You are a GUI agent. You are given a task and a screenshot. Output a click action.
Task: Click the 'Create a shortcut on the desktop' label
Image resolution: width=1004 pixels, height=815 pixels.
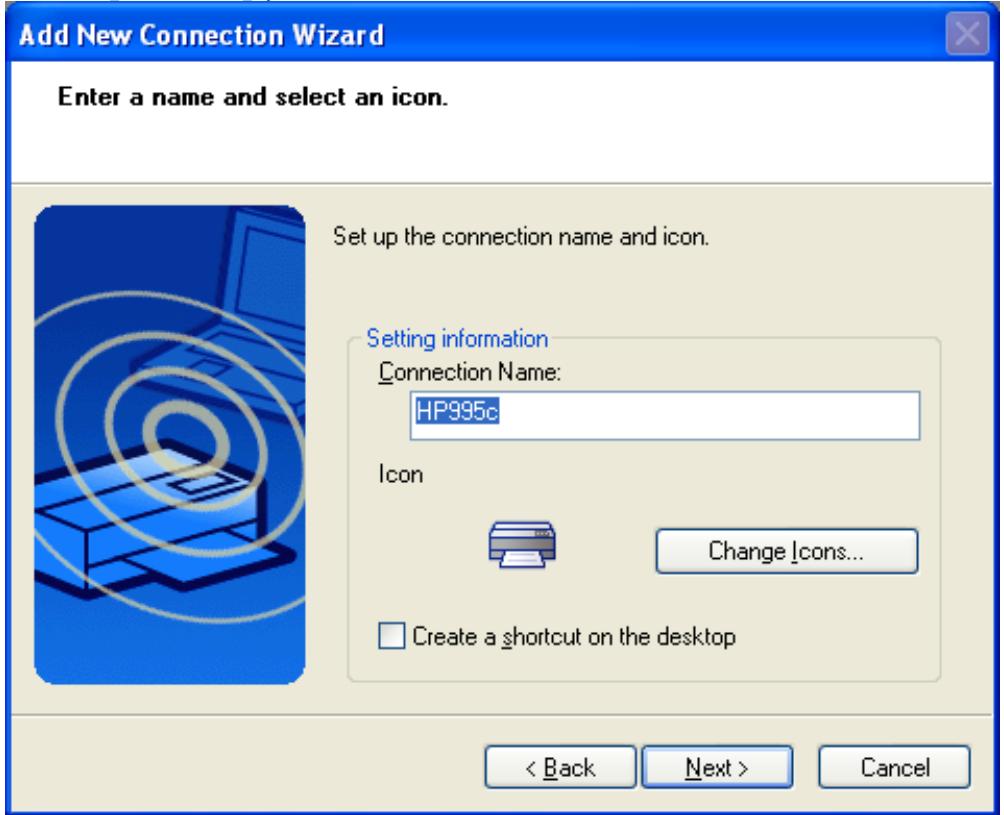point(574,636)
